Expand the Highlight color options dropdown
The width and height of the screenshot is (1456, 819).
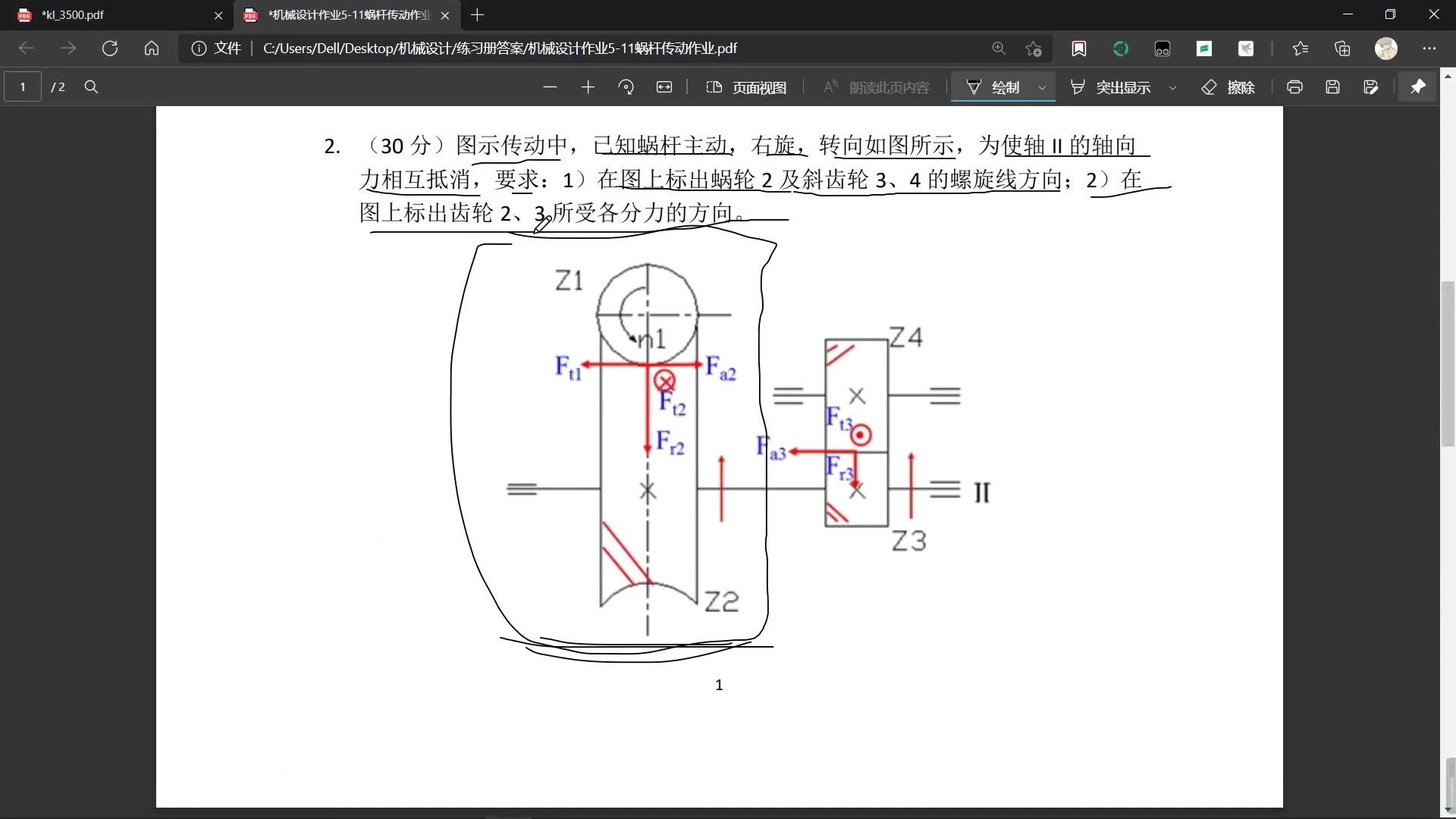point(1172,86)
